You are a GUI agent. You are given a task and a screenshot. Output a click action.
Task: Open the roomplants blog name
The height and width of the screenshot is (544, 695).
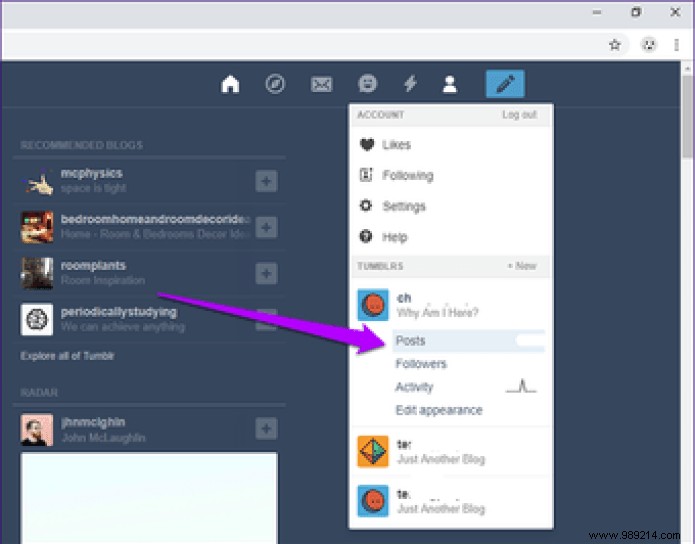(94, 265)
